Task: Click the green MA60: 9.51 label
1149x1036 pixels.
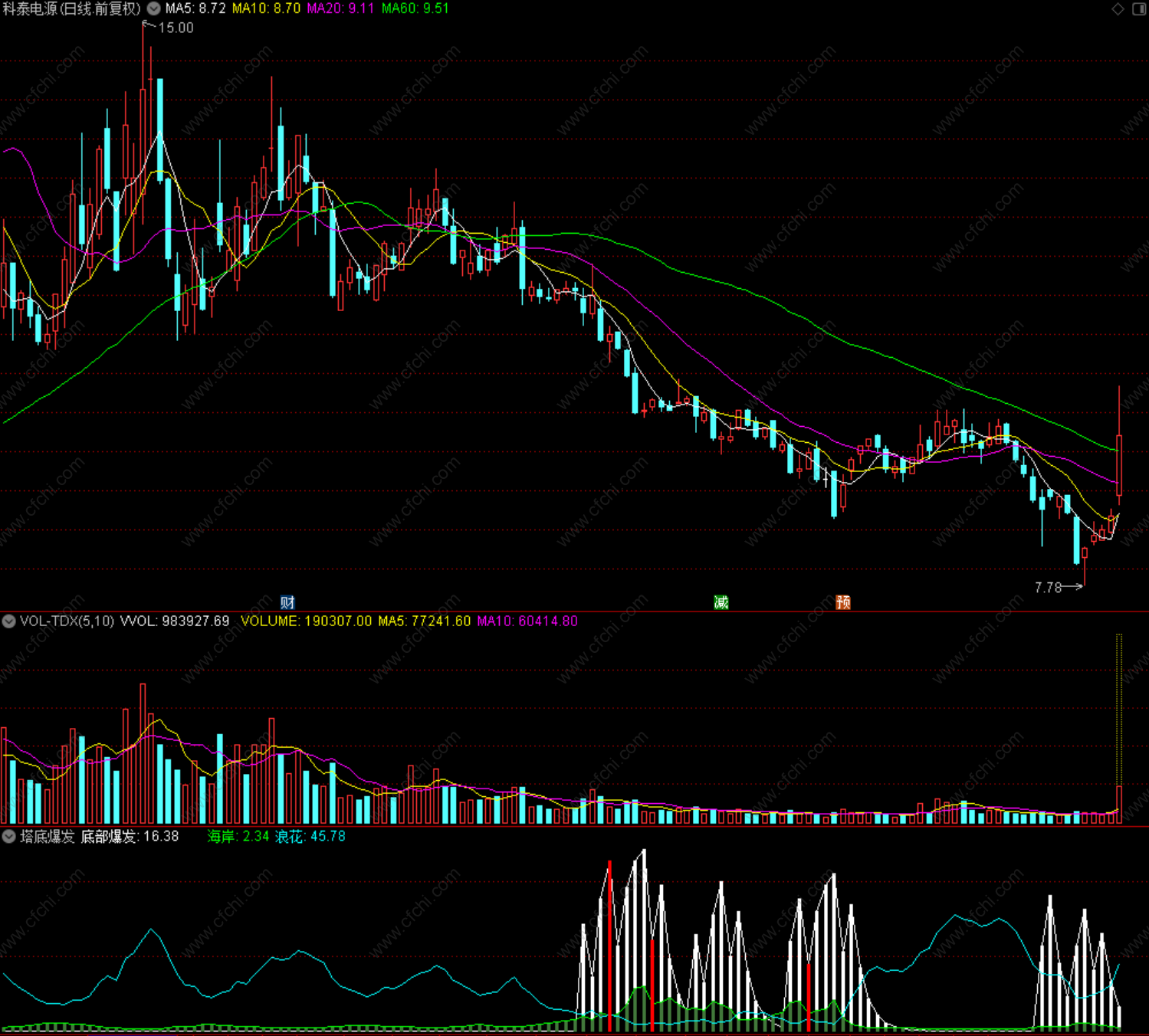Action: [x=415, y=8]
